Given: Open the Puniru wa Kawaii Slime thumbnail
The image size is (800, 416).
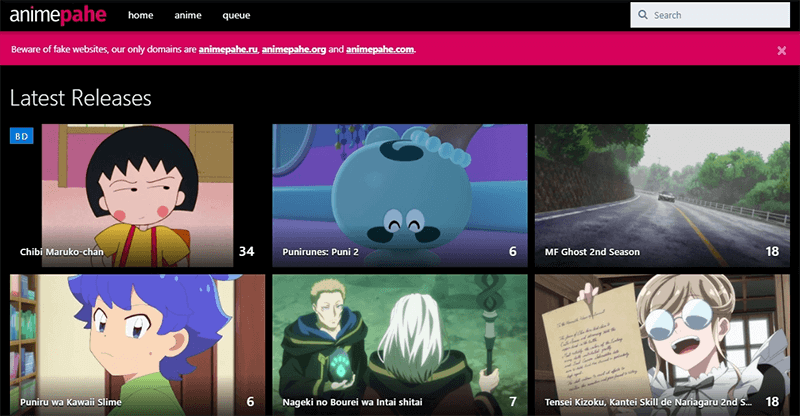Looking at the screenshot, I should pyautogui.click(x=137, y=345).
